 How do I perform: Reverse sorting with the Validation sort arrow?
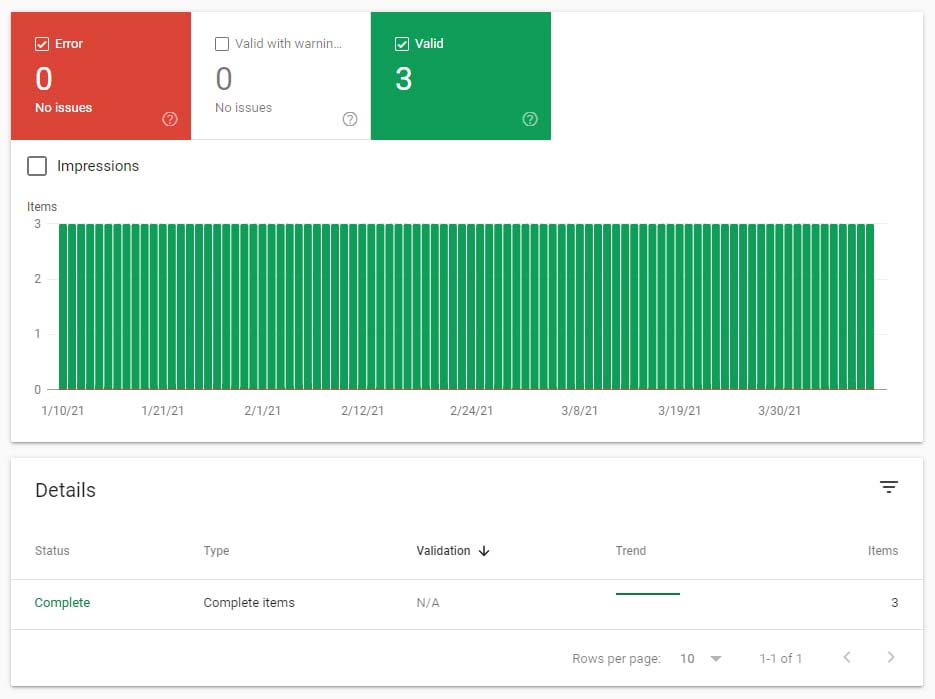tap(484, 551)
